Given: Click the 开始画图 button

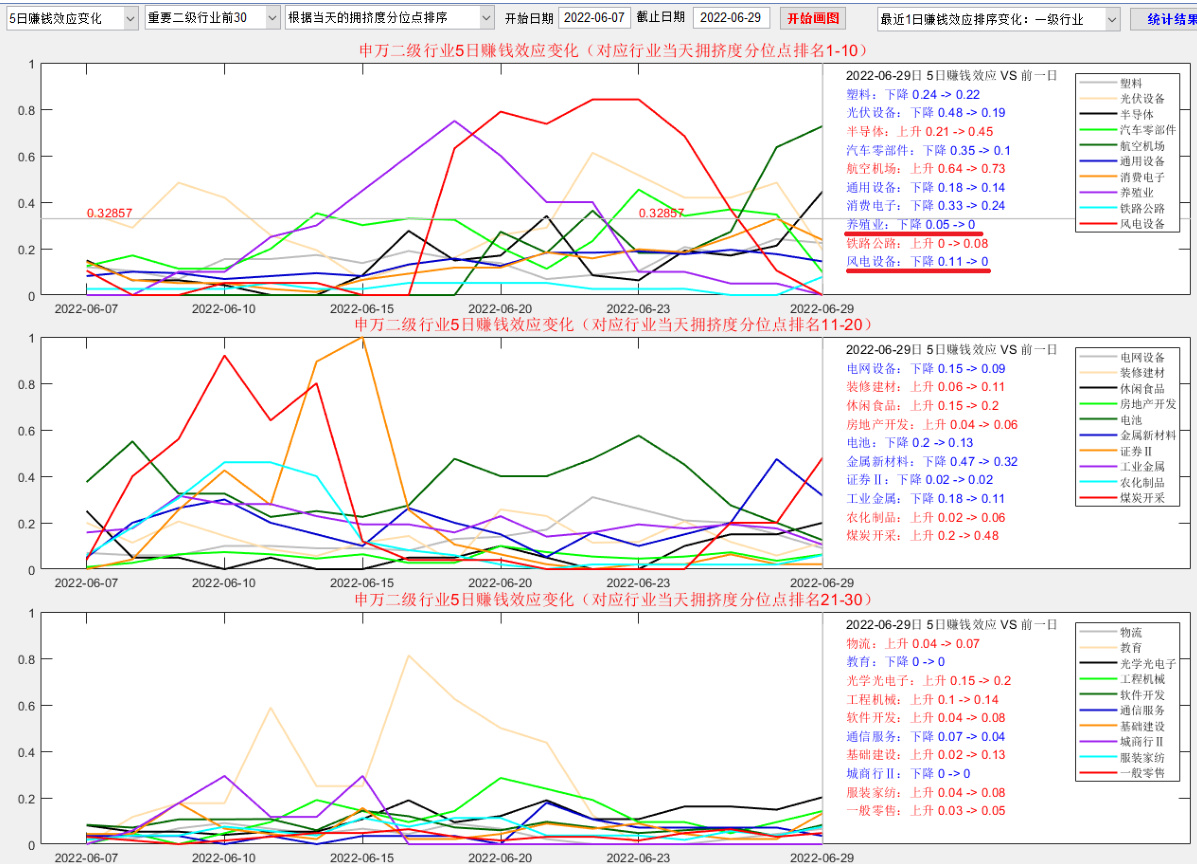Looking at the screenshot, I should coord(813,18).
